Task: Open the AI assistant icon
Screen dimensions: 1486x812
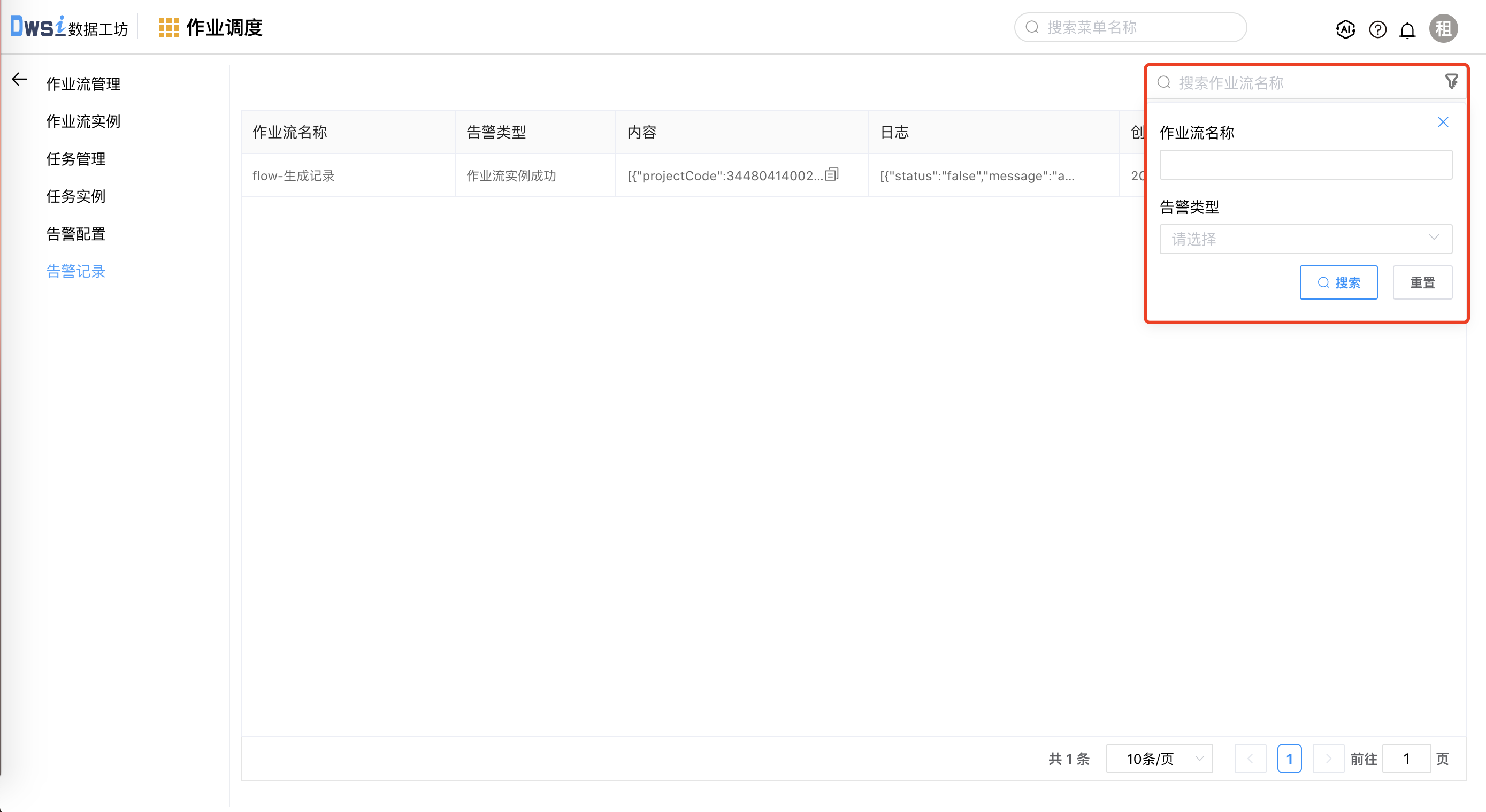Action: click(x=1345, y=29)
